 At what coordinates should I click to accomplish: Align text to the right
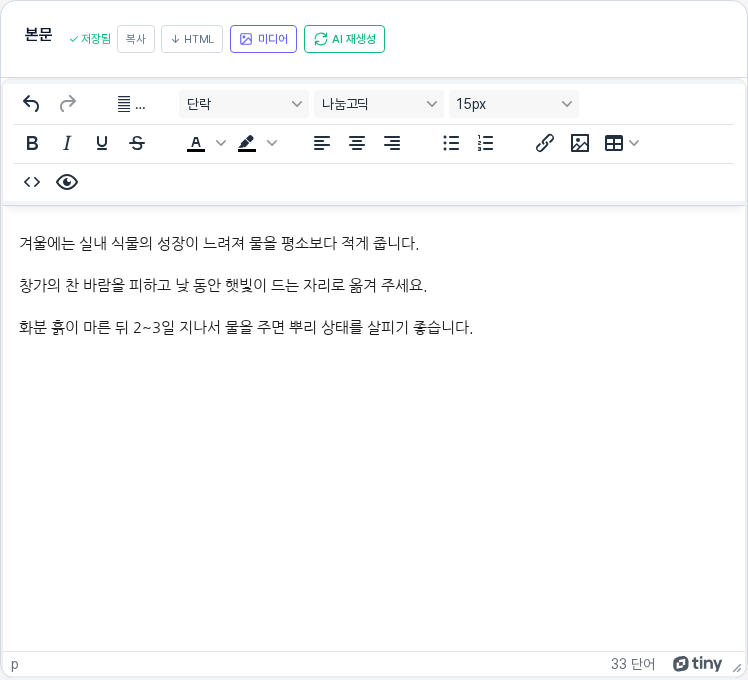392,143
